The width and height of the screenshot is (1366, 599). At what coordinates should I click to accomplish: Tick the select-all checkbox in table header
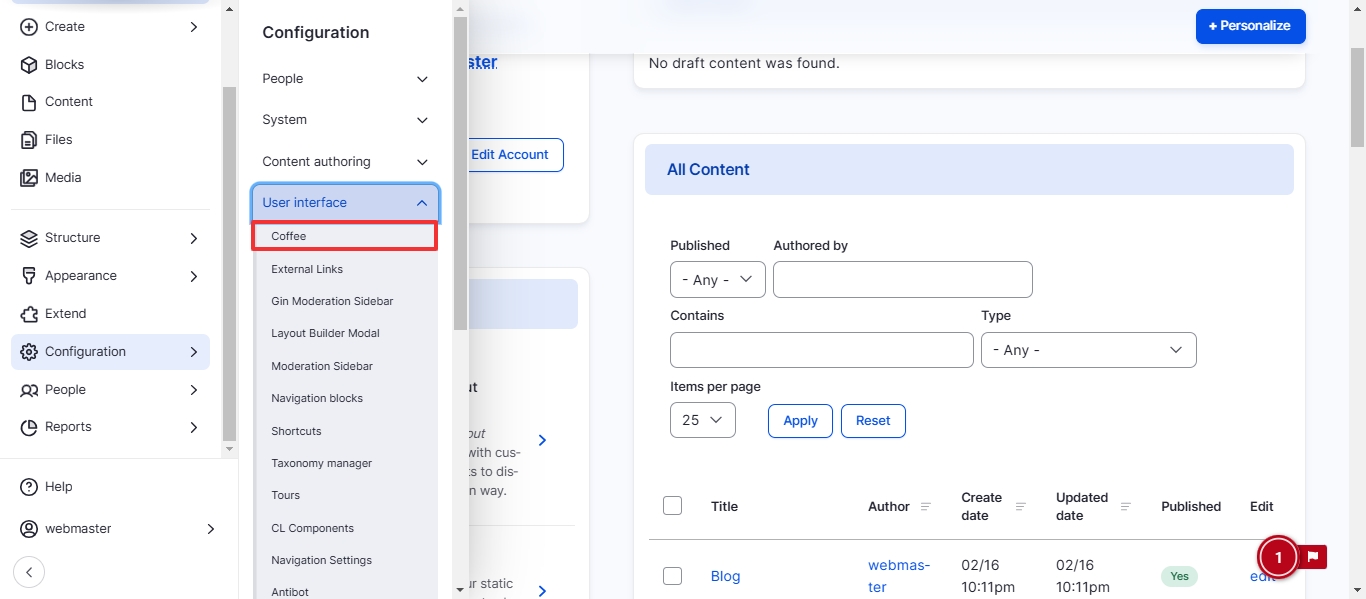point(673,506)
